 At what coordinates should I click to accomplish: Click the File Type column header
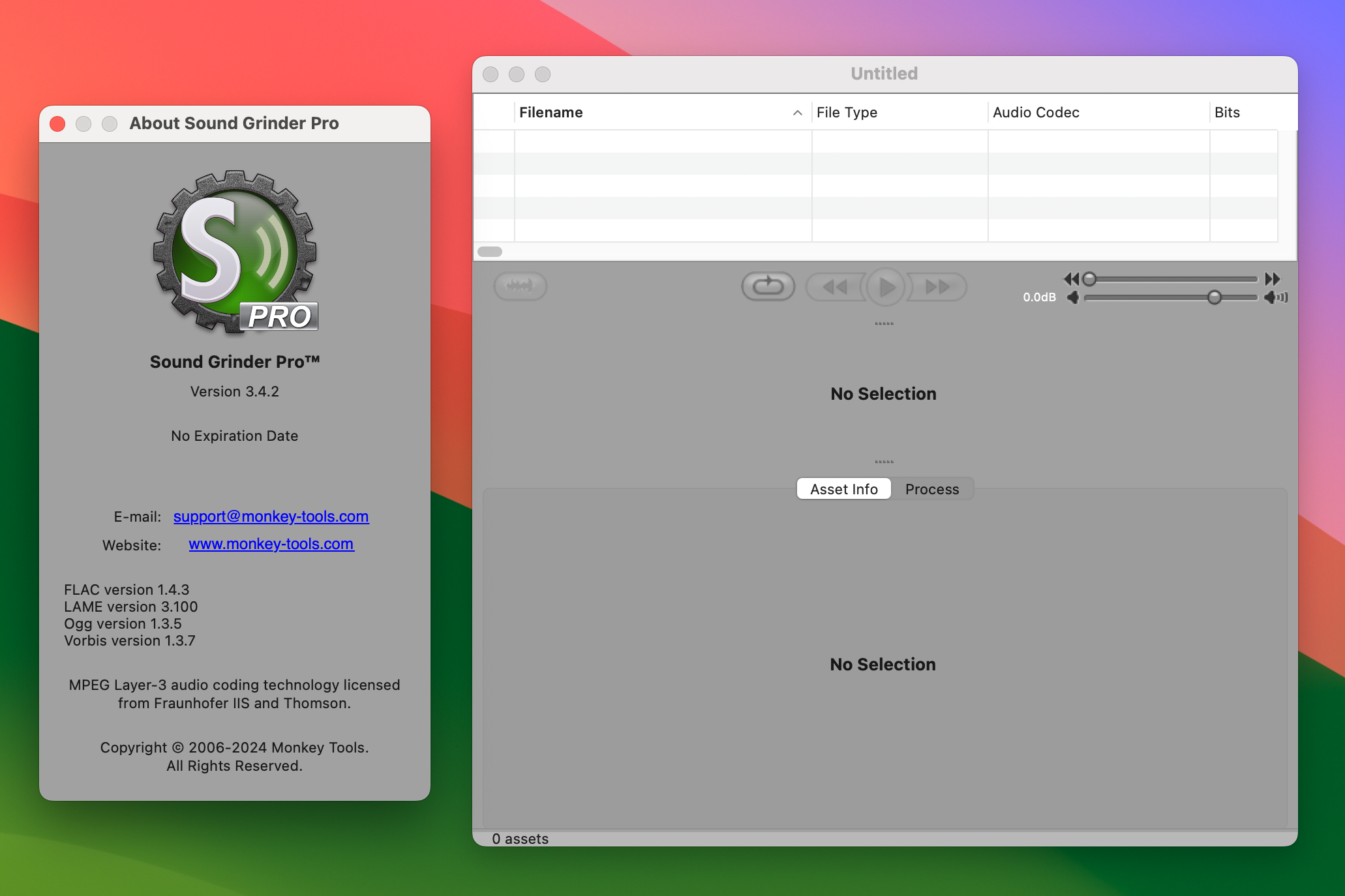(899, 112)
